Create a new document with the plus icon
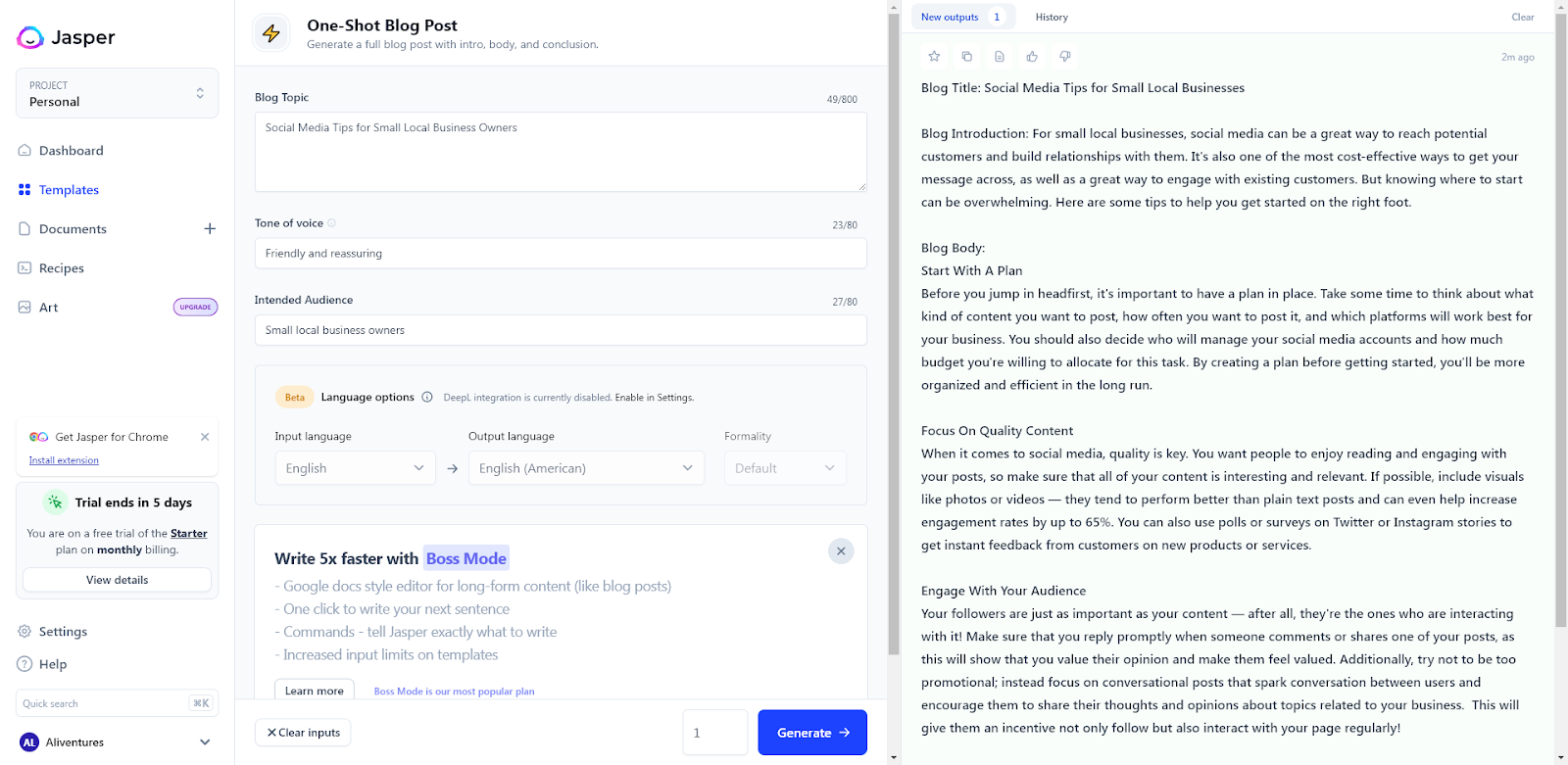This screenshot has width=1568, height=765. click(210, 228)
